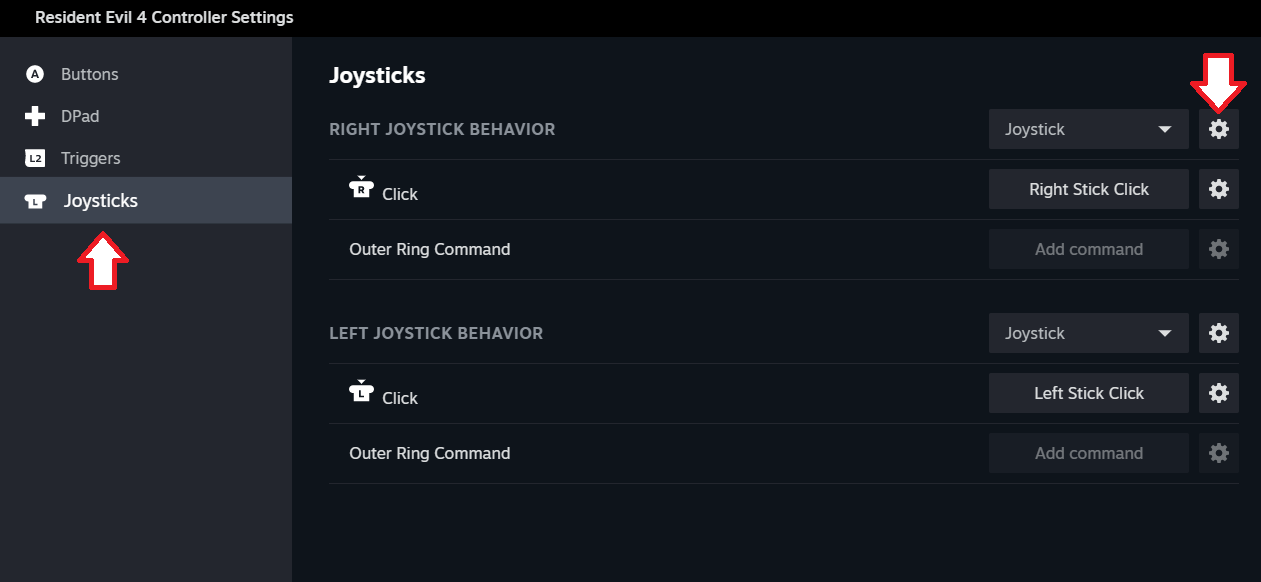Click the right stick Click icon
1261x582 pixels.
pyautogui.click(x=360, y=188)
